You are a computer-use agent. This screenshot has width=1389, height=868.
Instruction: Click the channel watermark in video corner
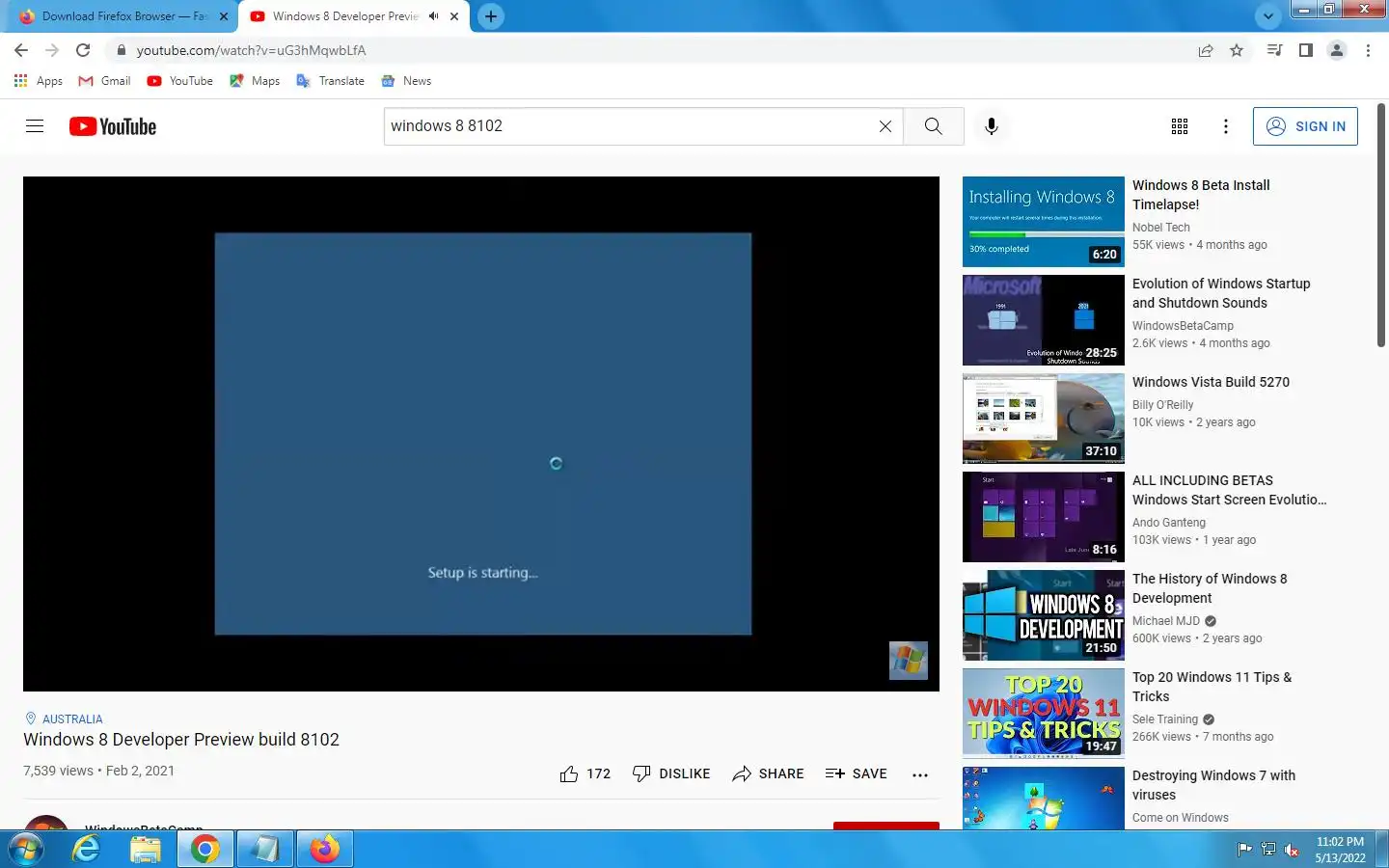click(x=908, y=661)
